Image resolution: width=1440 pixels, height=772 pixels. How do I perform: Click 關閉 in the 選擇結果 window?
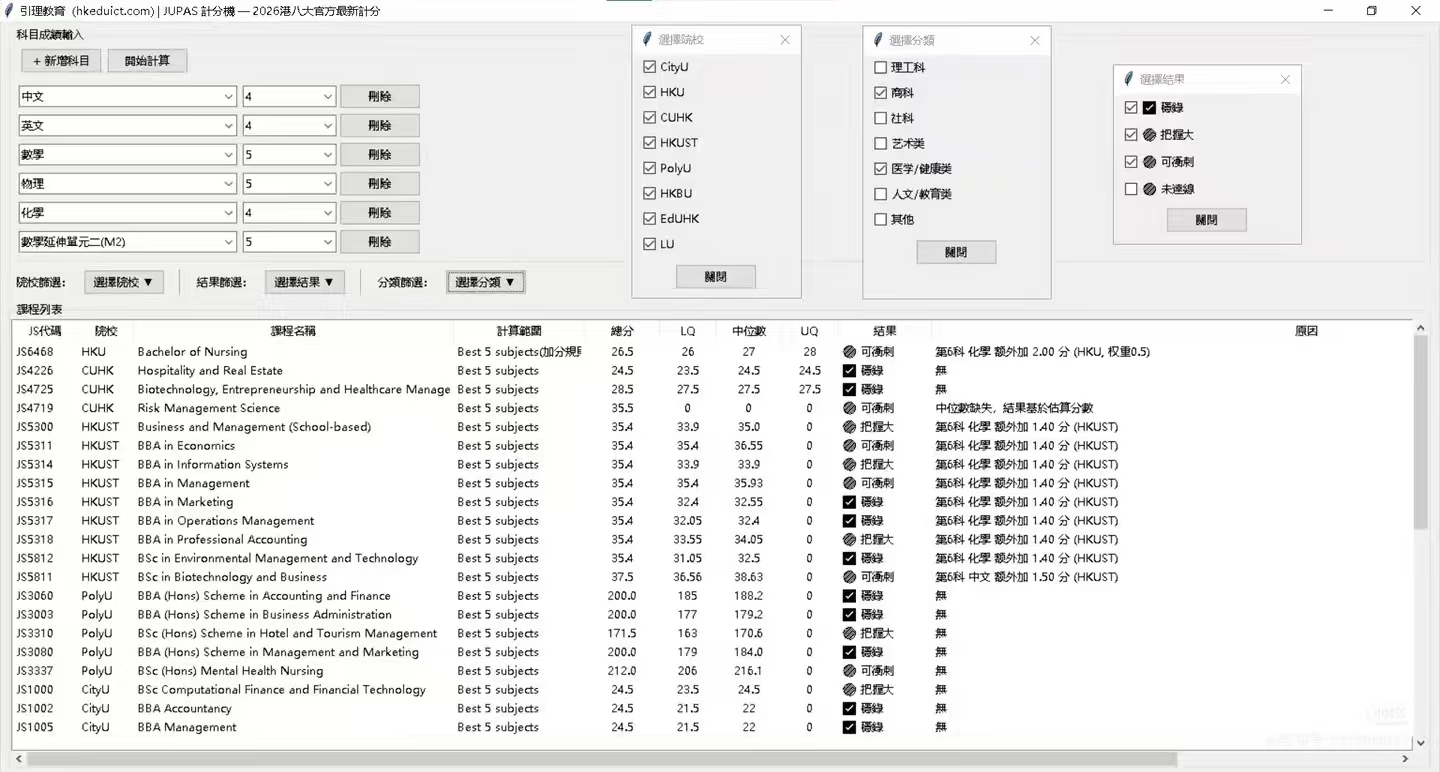pos(1207,220)
